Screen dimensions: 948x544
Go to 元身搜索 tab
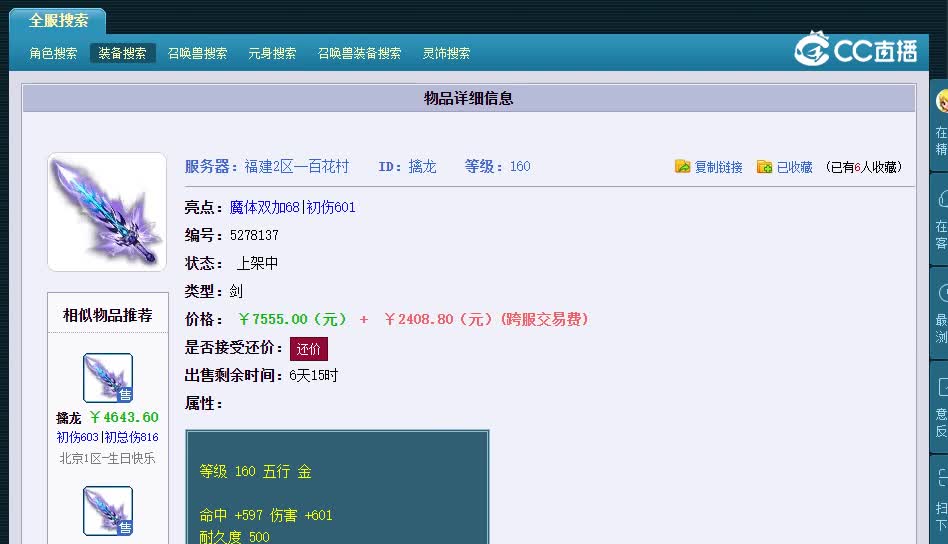(x=272, y=53)
